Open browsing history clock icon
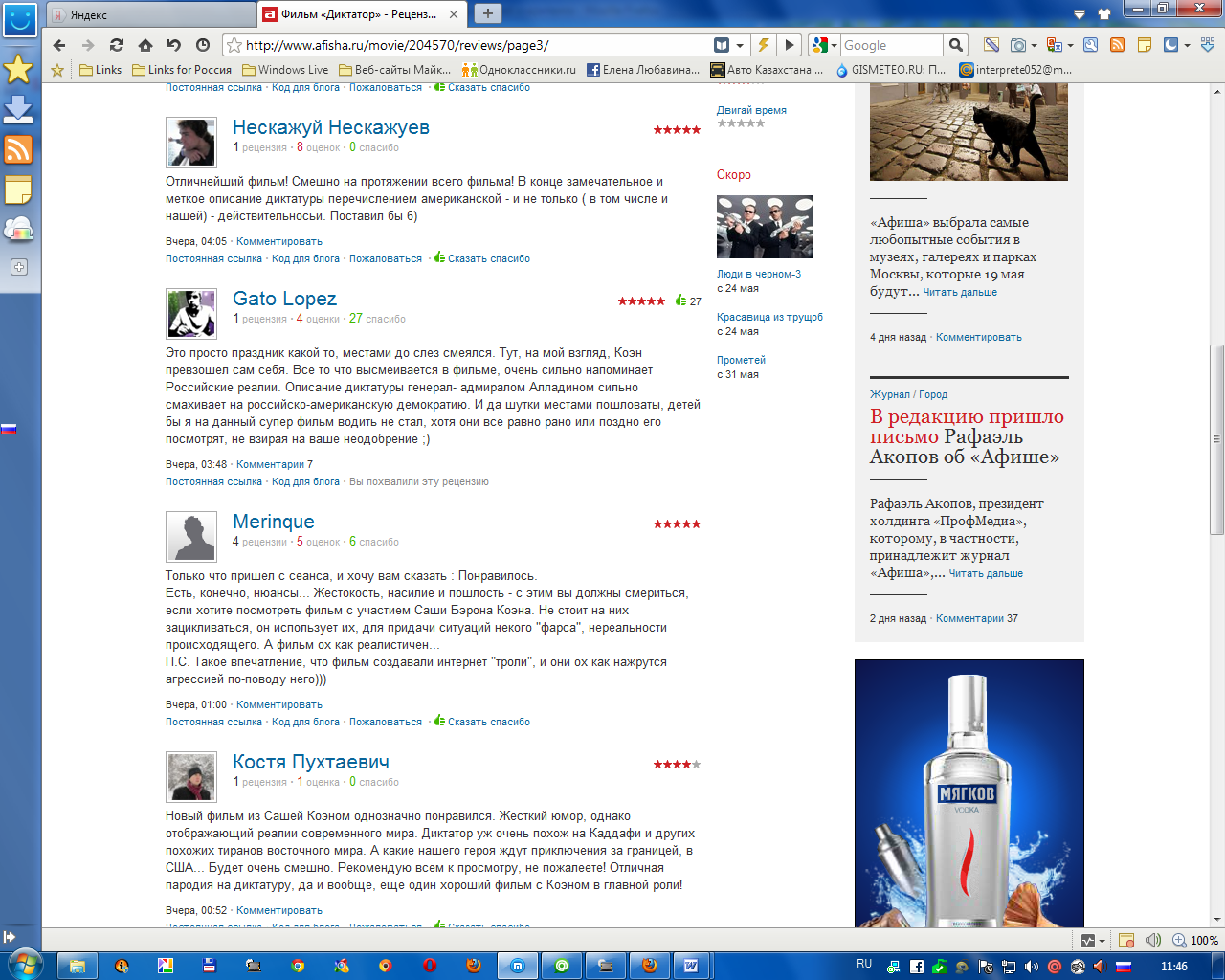 (x=203, y=45)
